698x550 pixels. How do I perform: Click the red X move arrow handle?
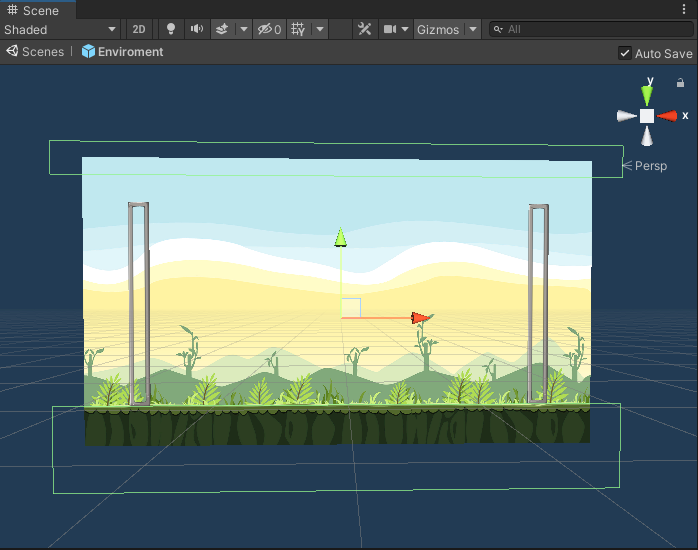[x=420, y=318]
